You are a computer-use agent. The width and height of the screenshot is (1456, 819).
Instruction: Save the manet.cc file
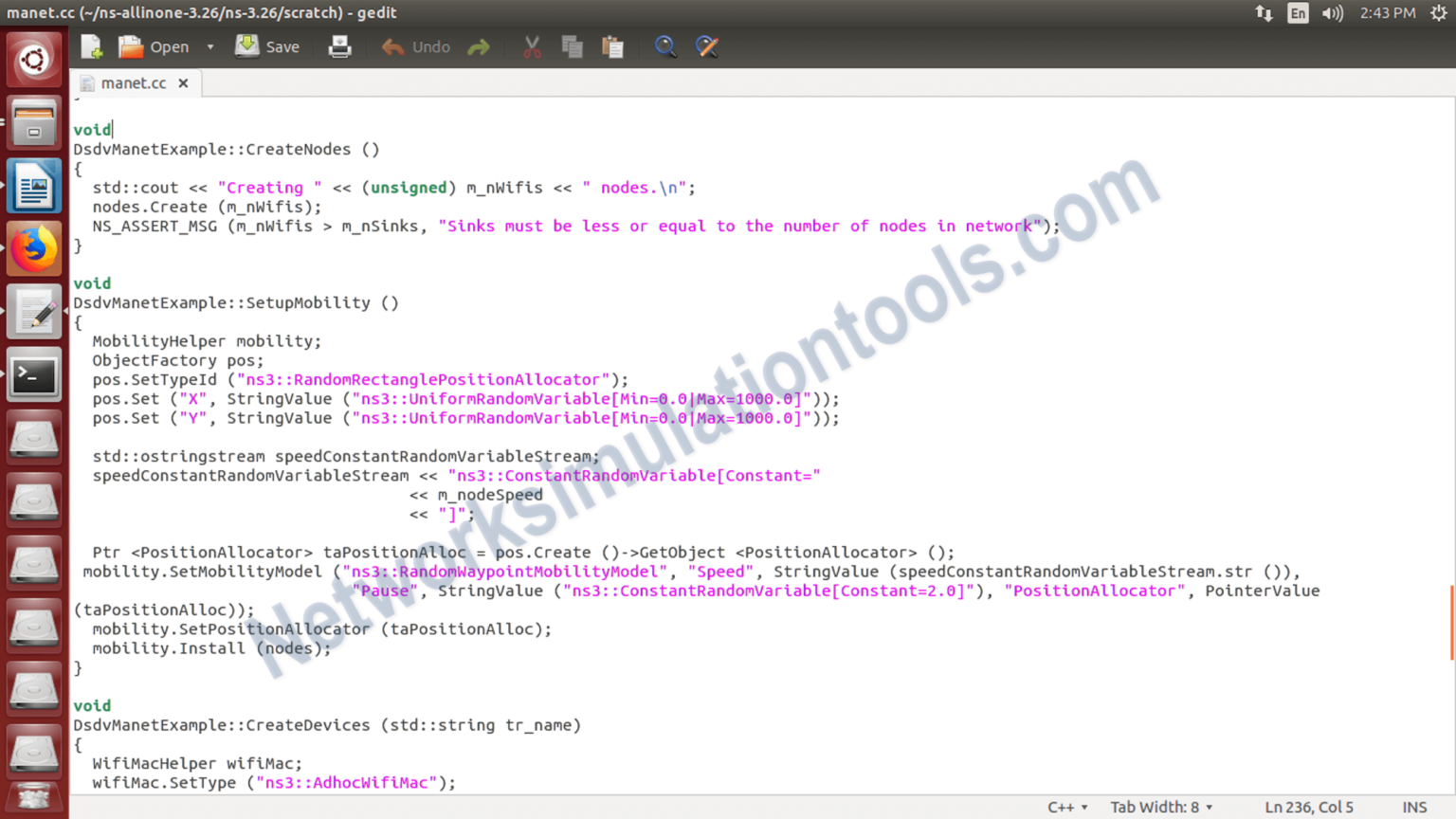[x=268, y=45]
